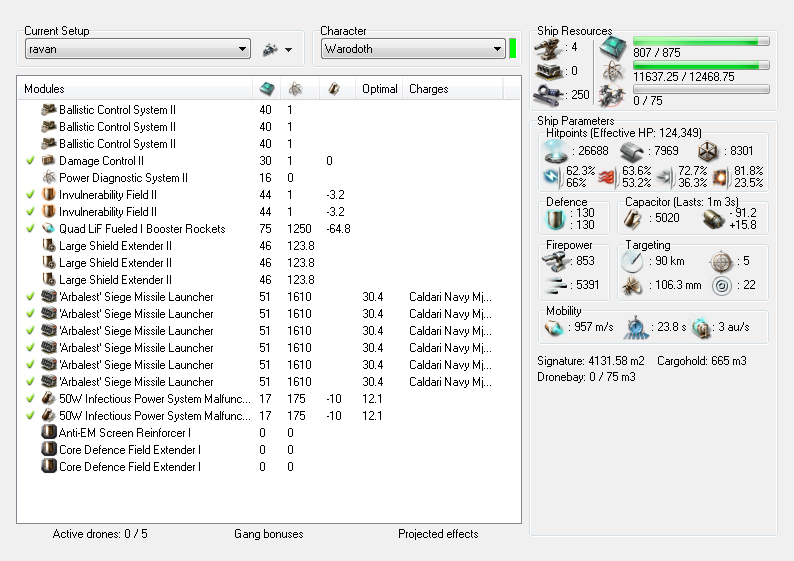Click the structure hull hitpoints icon
Screen dimensions: 794x561
coord(708,151)
